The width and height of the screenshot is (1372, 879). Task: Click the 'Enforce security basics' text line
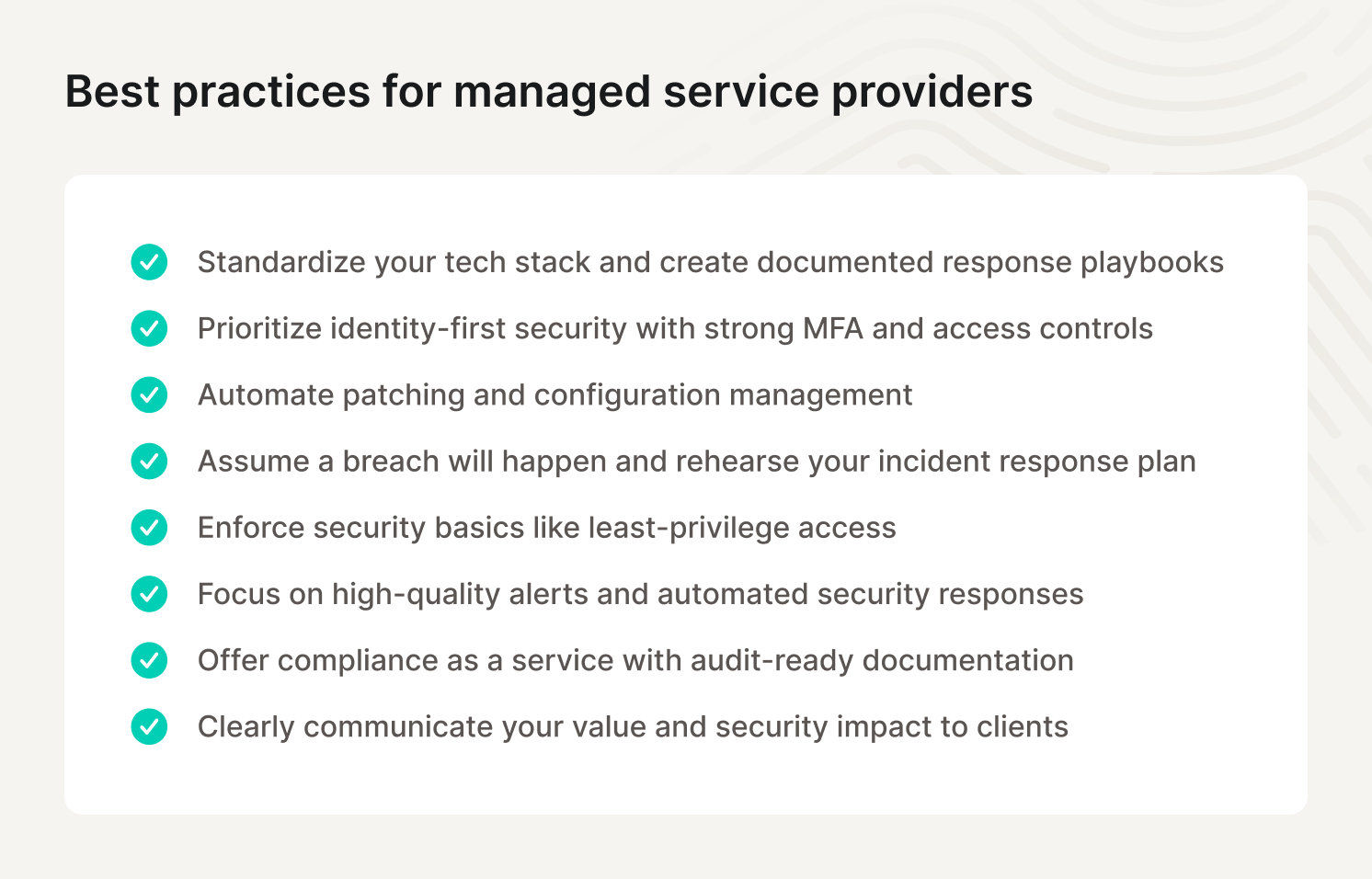pyautogui.click(x=546, y=528)
